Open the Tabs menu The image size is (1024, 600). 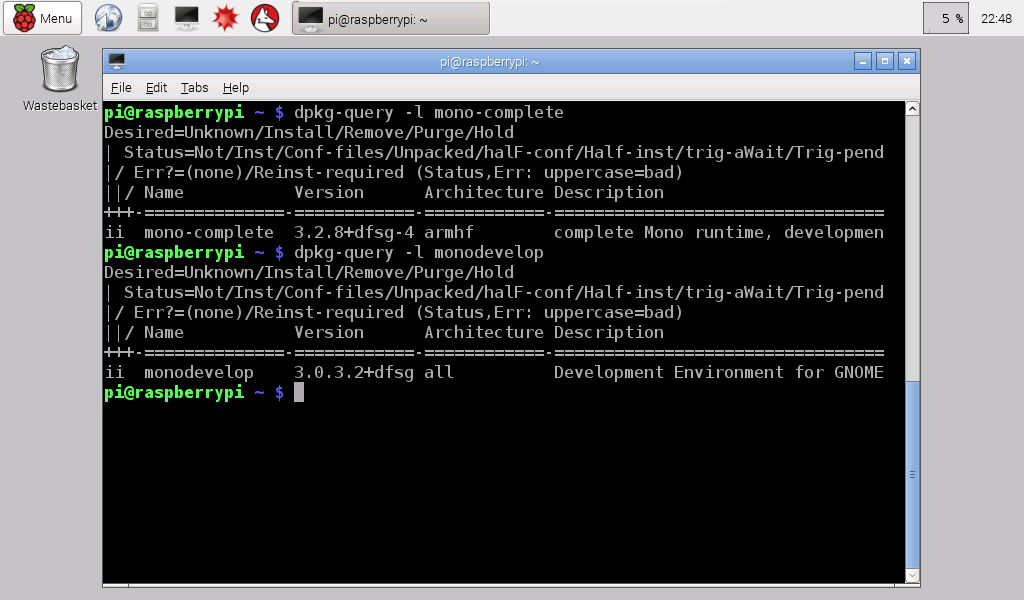click(195, 87)
